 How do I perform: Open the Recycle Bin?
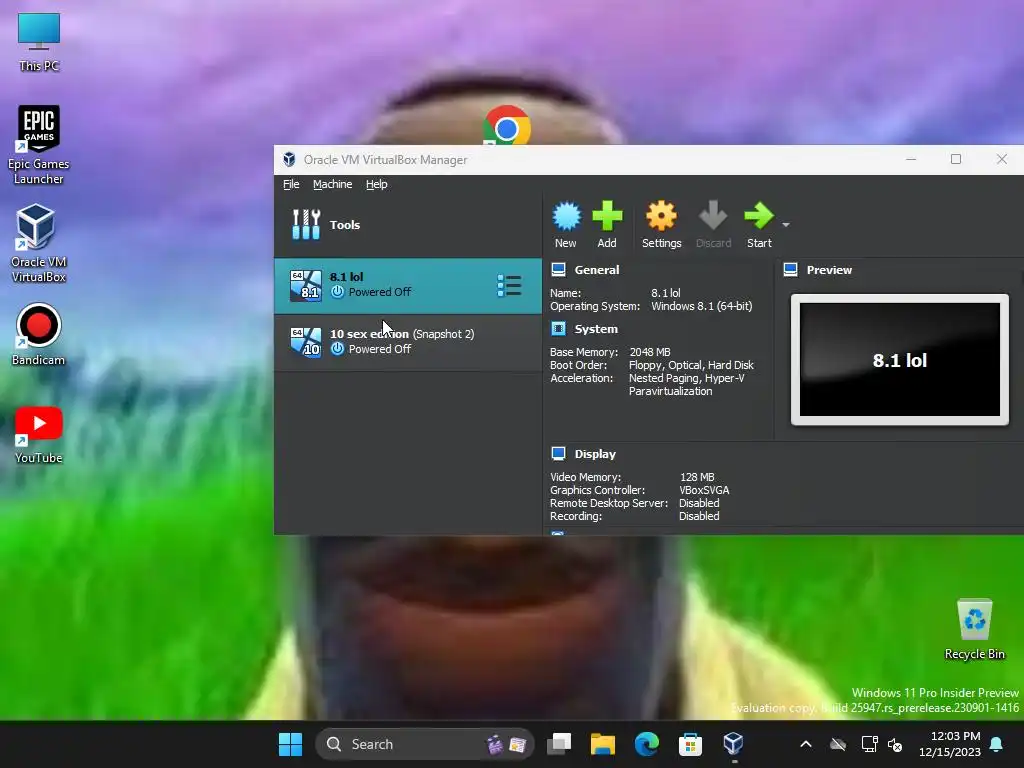tap(974, 630)
